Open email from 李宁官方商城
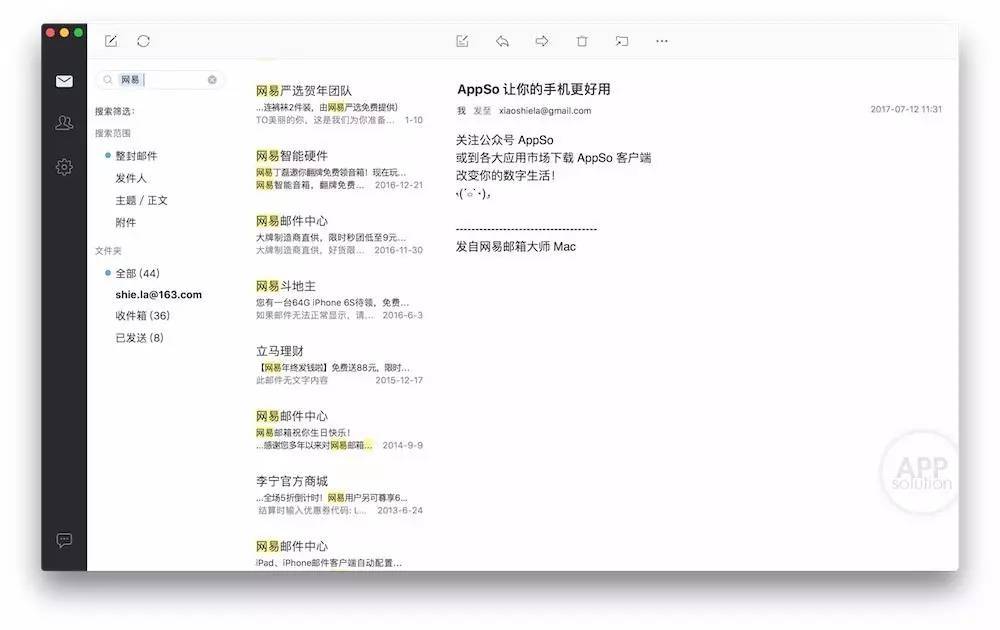Screen dimensions: 1000x630 pos(339,495)
